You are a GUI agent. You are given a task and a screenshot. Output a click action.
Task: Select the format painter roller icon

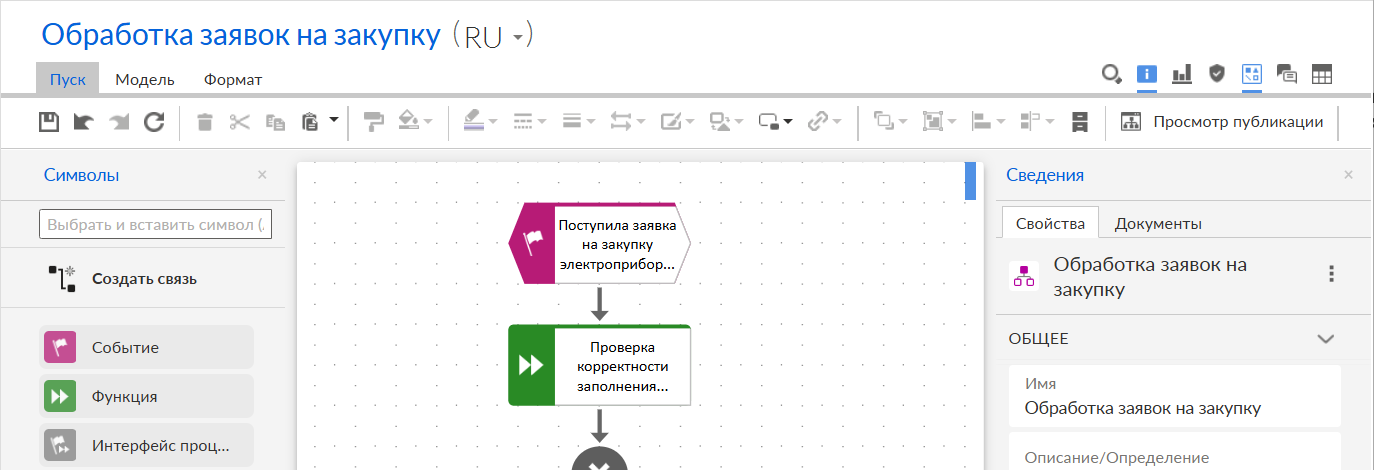tap(373, 122)
